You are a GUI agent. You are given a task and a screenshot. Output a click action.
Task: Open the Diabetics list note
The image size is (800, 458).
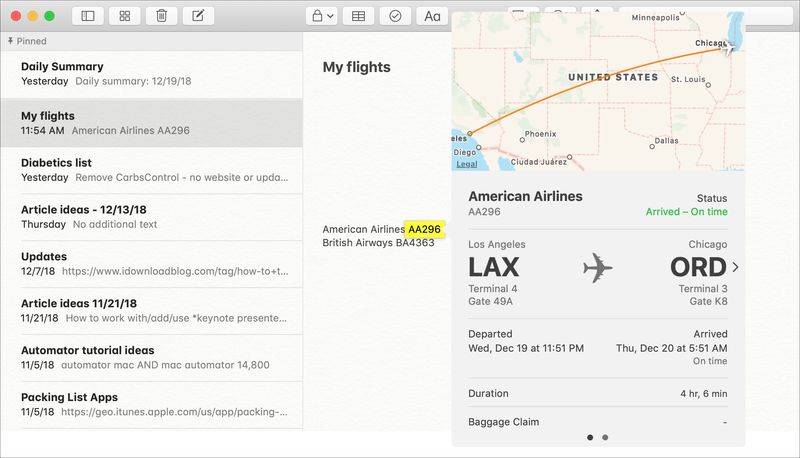[152, 170]
